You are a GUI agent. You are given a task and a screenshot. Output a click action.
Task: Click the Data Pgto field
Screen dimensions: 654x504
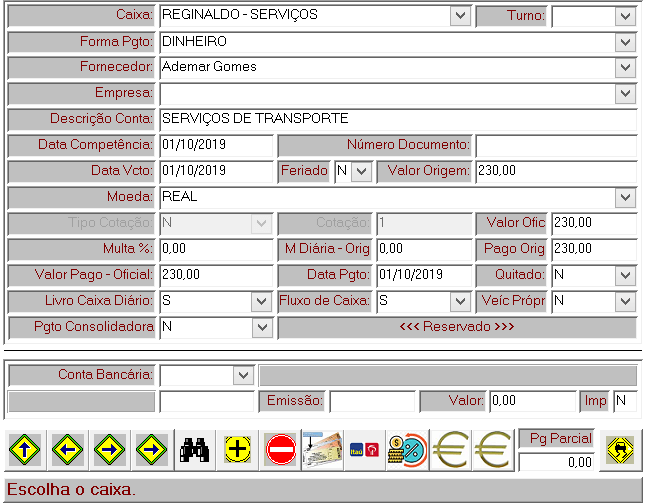click(x=424, y=275)
